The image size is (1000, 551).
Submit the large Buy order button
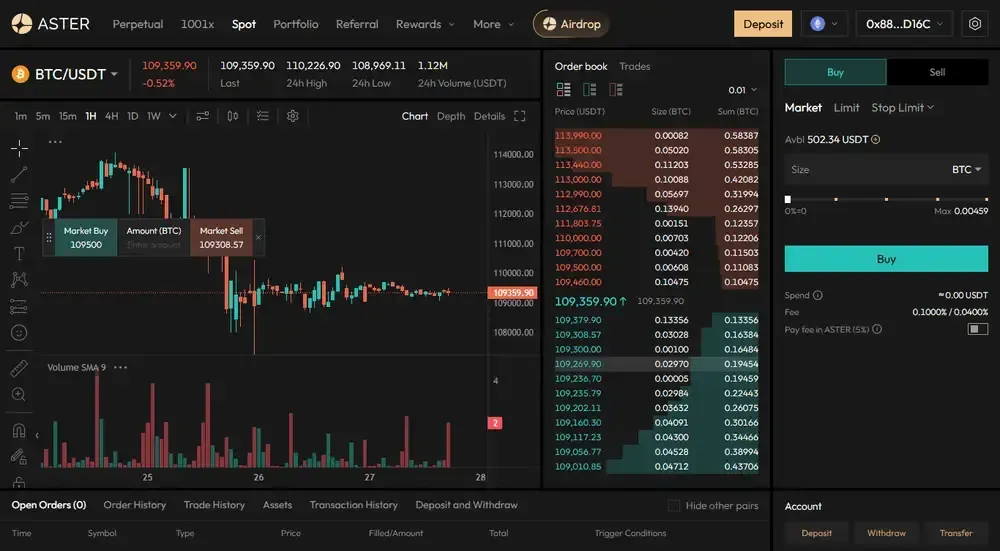[886, 259]
